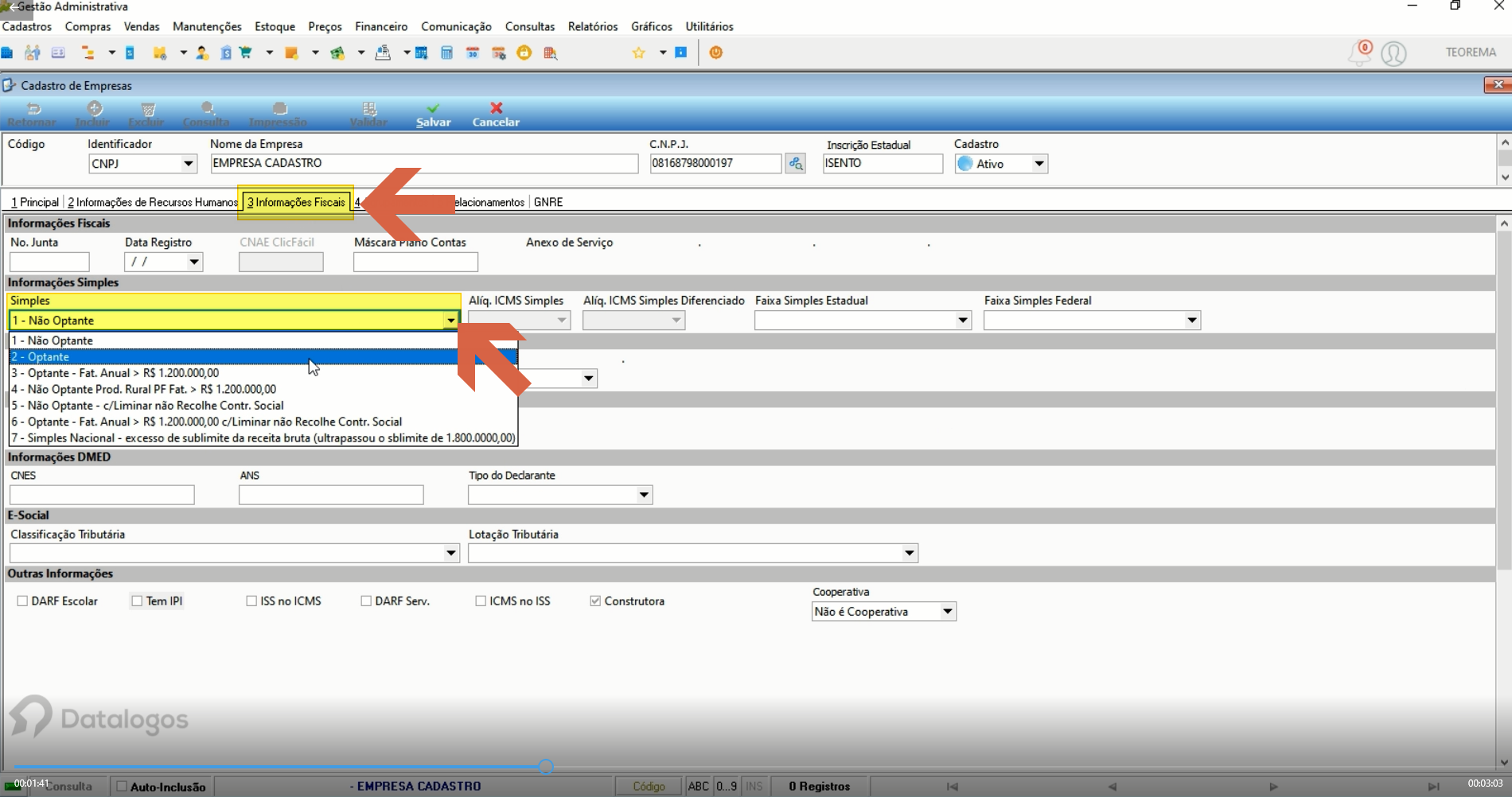Click the CNPJ lookup icon beside field
The height and width of the screenshot is (797, 1512).
click(x=795, y=163)
